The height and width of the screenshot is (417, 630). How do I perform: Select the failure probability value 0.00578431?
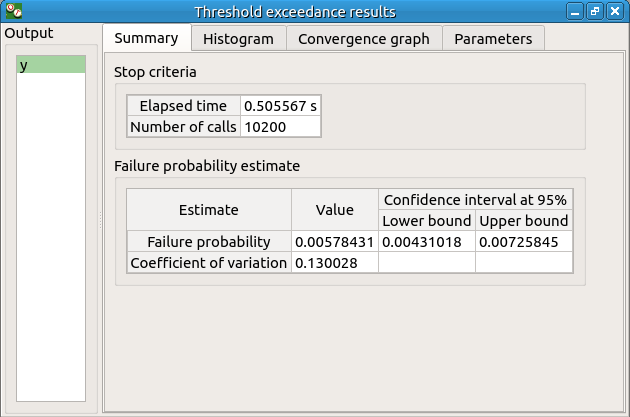tap(334, 242)
